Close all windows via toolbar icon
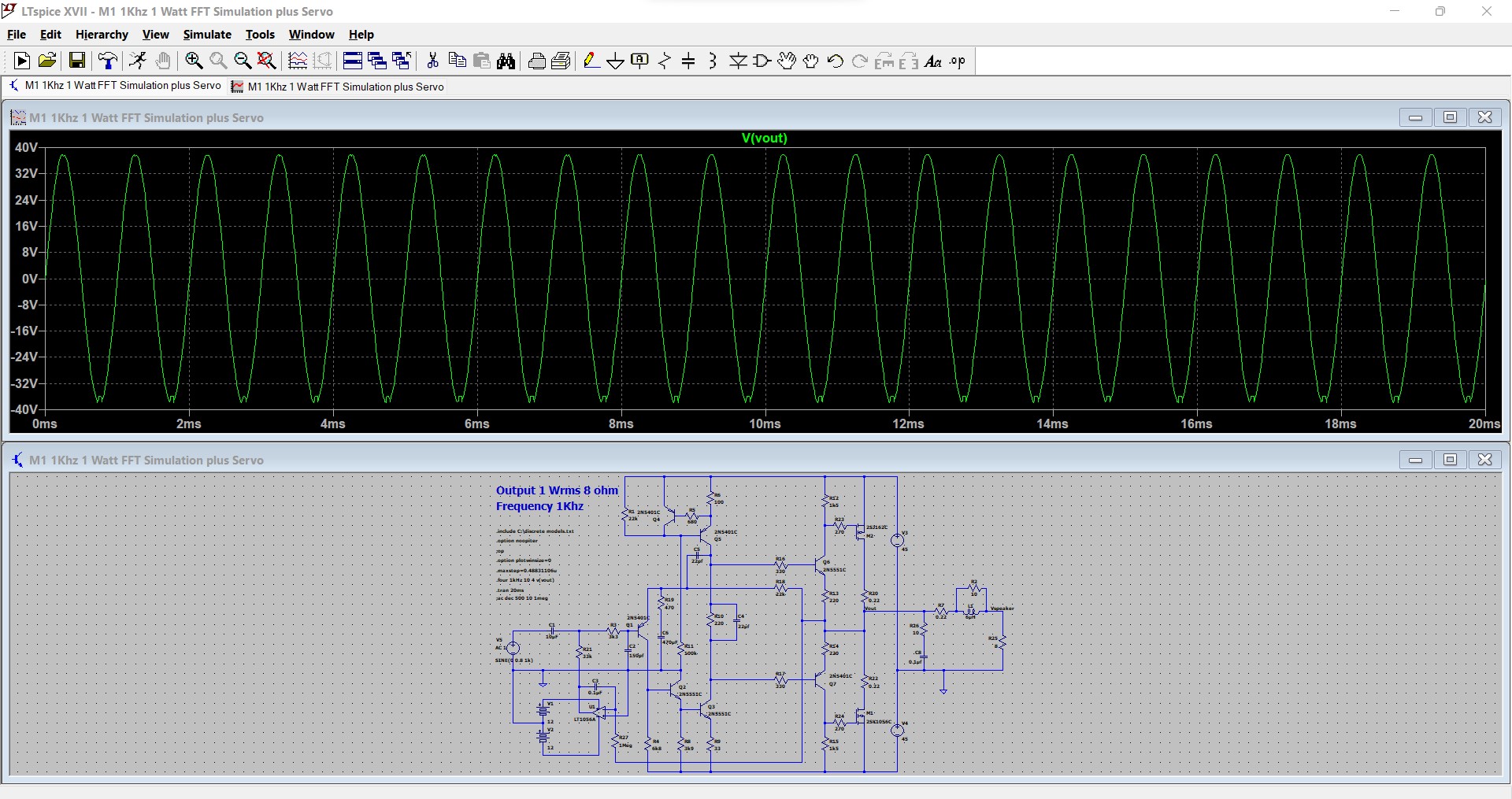 click(x=402, y=61)
